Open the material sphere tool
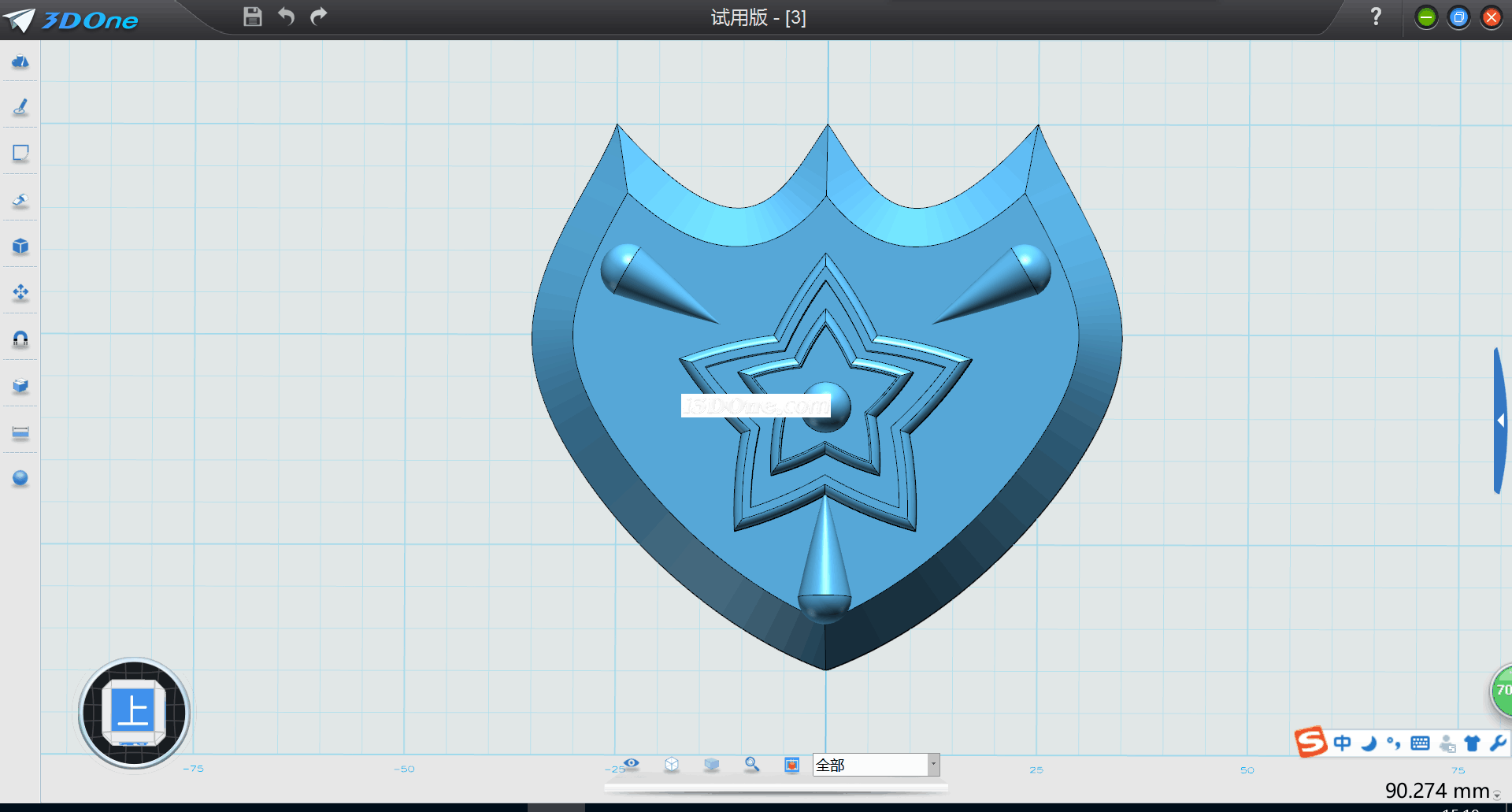 pos(20,478)
